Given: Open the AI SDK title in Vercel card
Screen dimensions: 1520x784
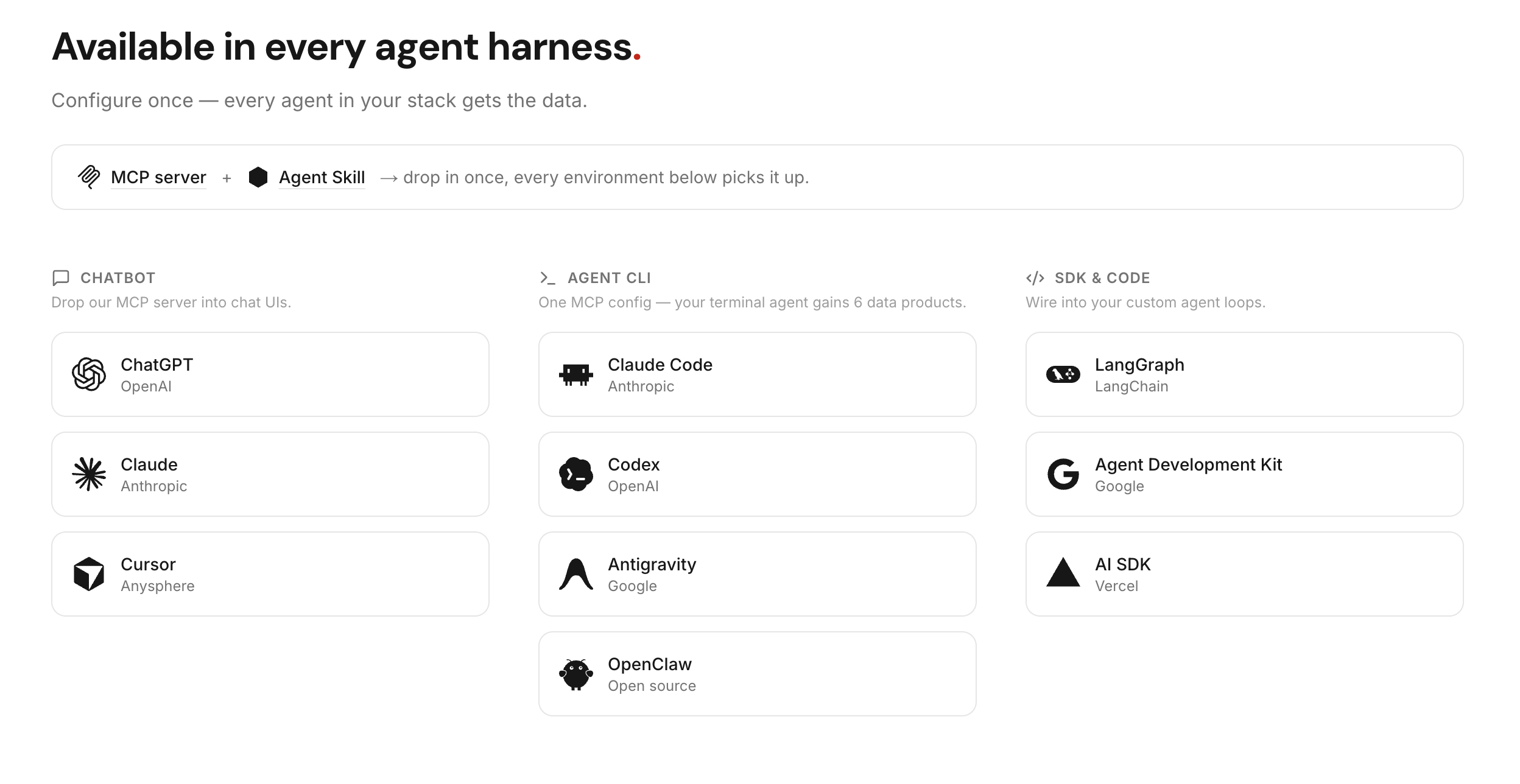Looking at the screenshot, I should click(1123, 564).
